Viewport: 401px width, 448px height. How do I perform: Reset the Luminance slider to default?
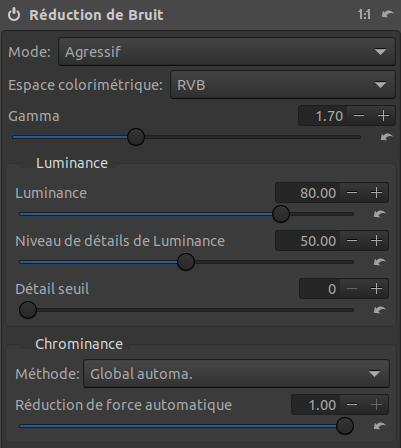click(x=380, y=214)
